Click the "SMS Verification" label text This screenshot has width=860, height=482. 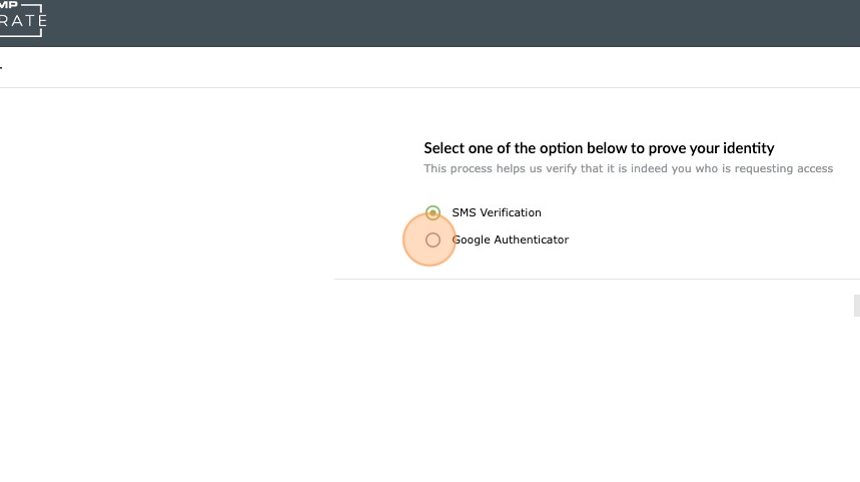[496, 213]
